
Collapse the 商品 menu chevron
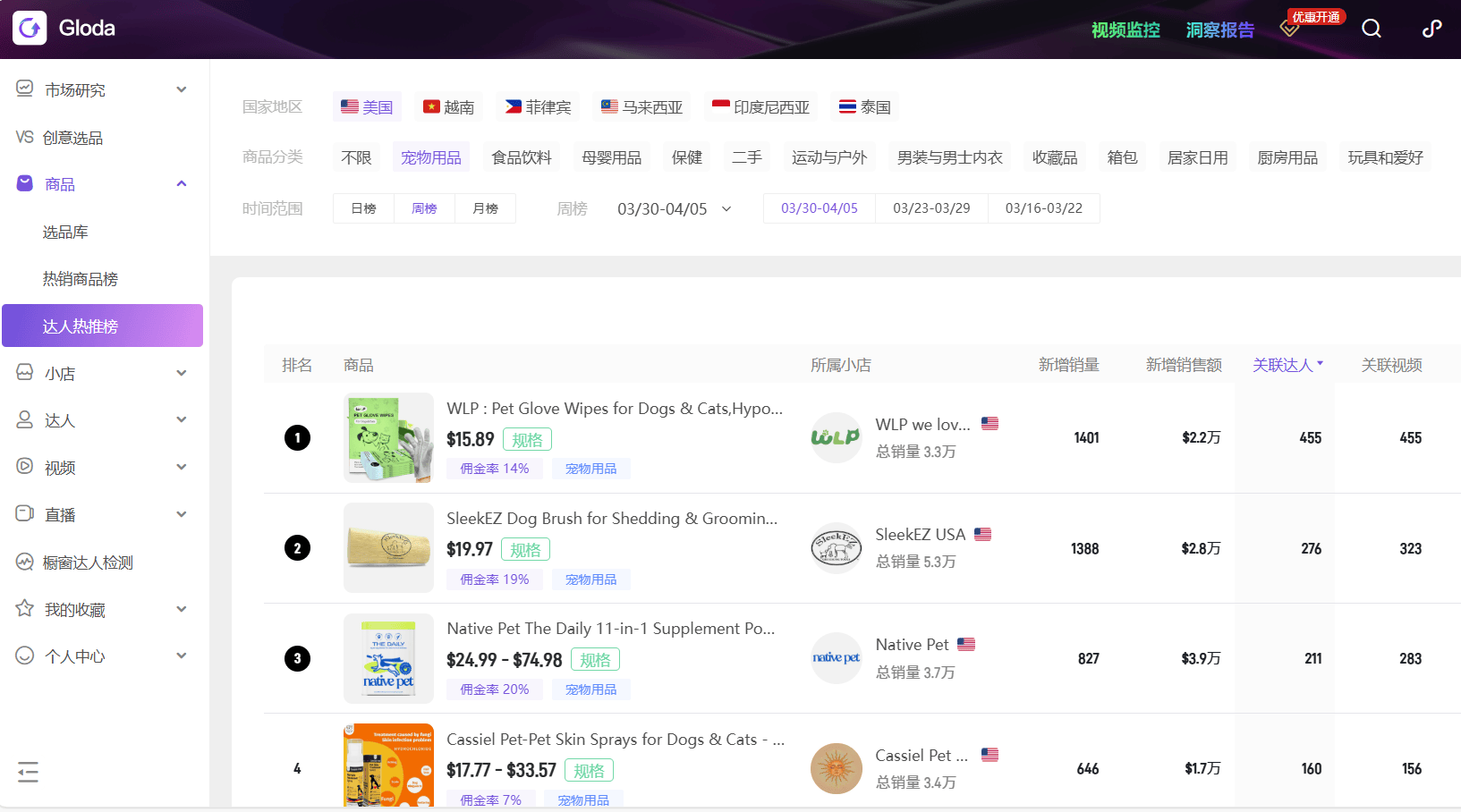[182, 183]
